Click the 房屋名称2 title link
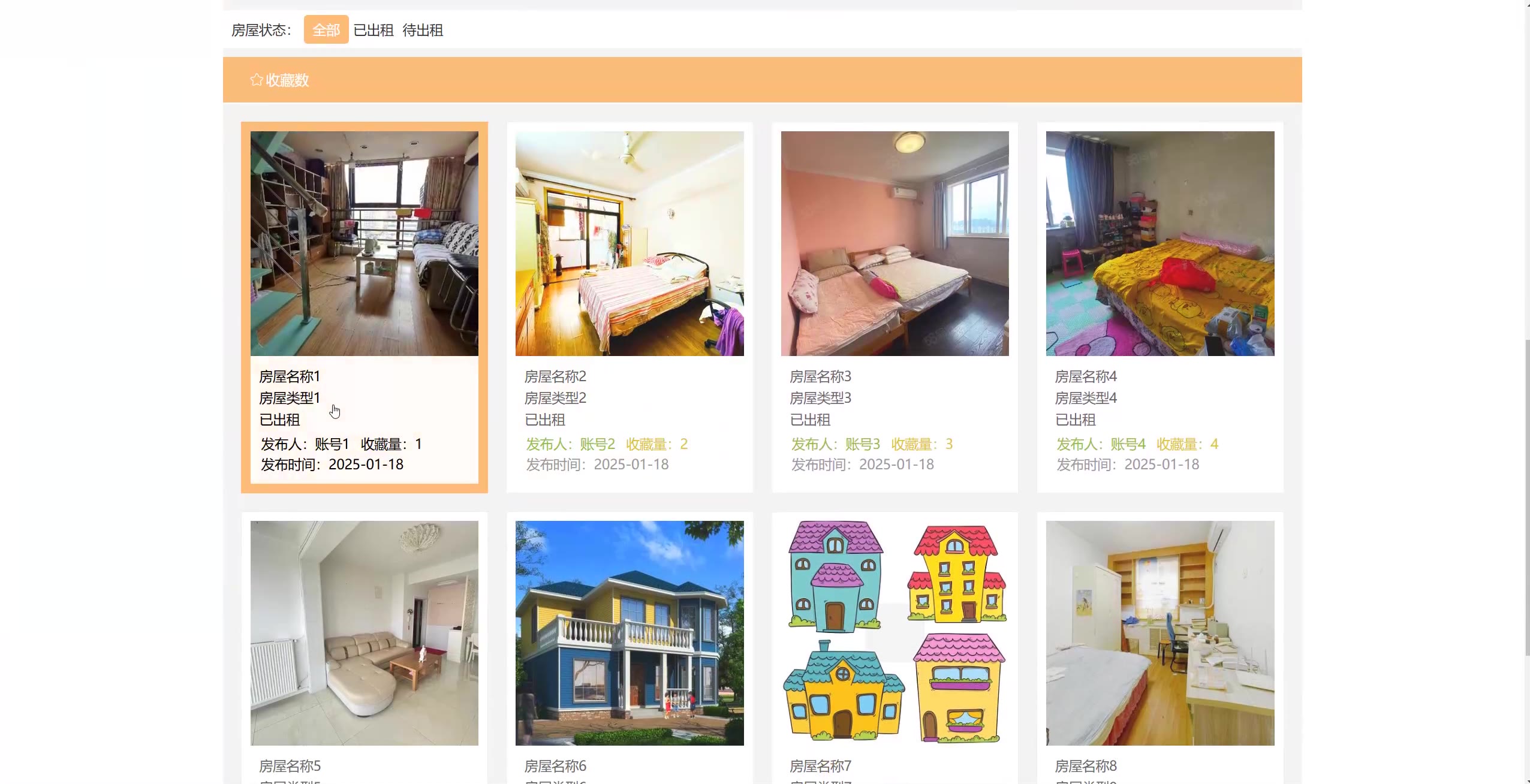The width and height of the screenshot is (1530, 784). coord(555,376)
